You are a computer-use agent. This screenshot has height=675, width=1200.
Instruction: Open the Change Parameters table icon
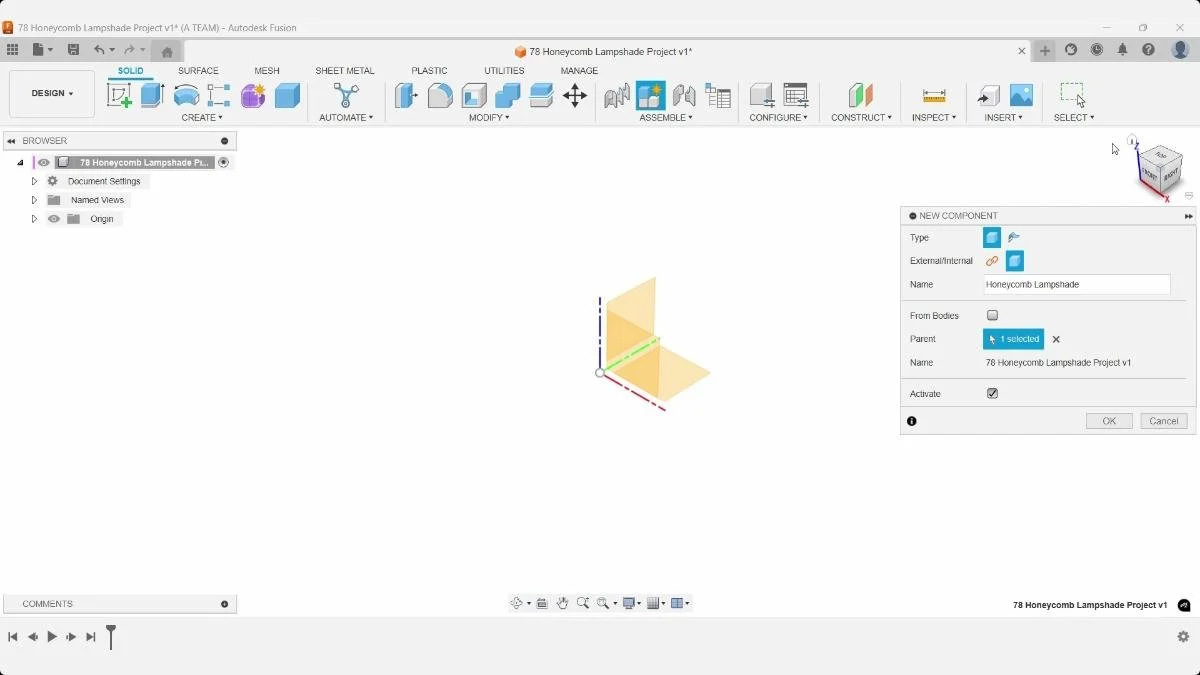796,95
